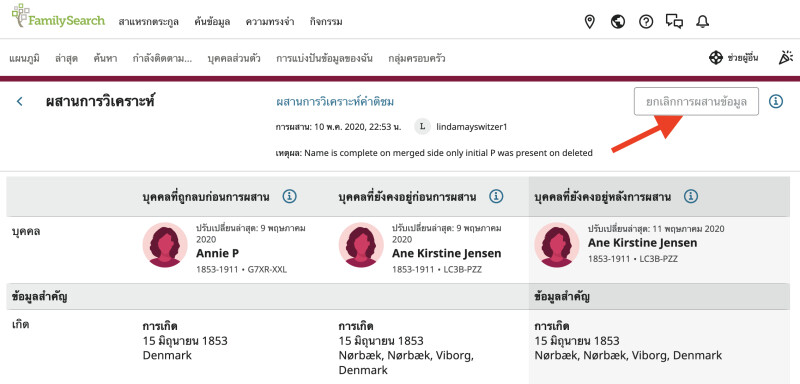This screenshot has width=800, height=384.
Task: Click the ID G7XR-XXL text
Action: 267,270
